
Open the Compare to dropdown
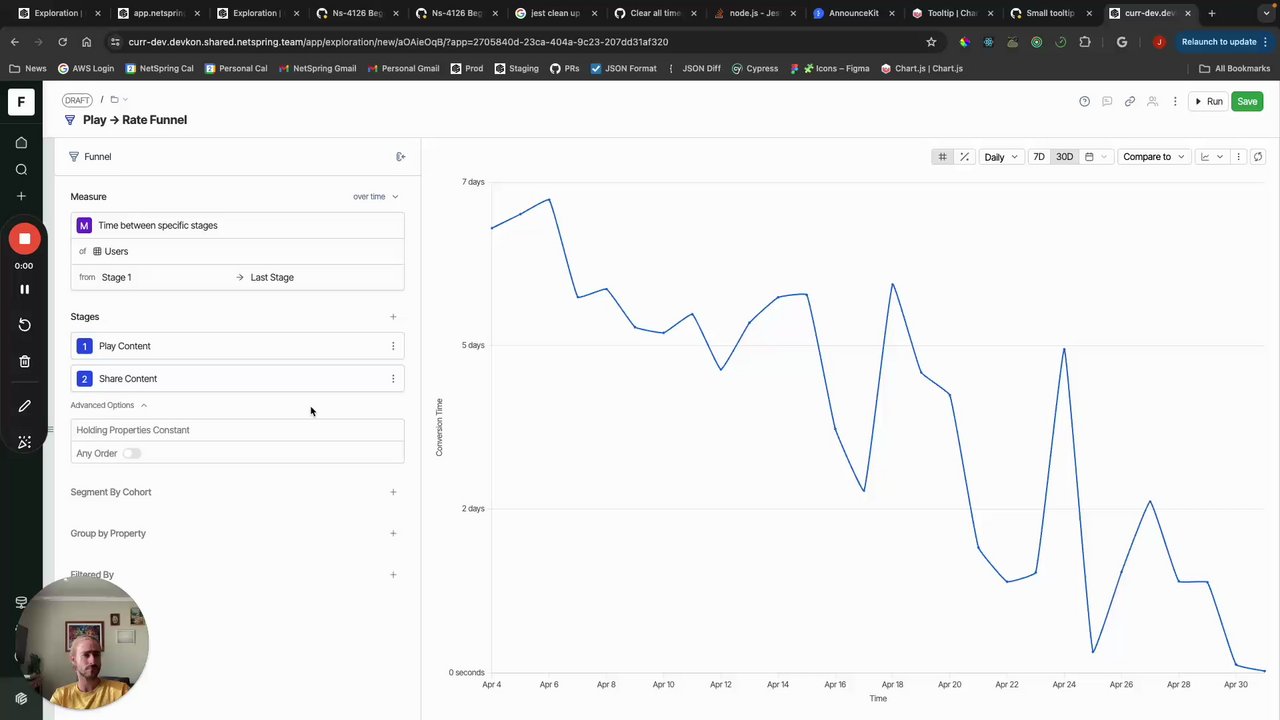tap(1153, 157)
